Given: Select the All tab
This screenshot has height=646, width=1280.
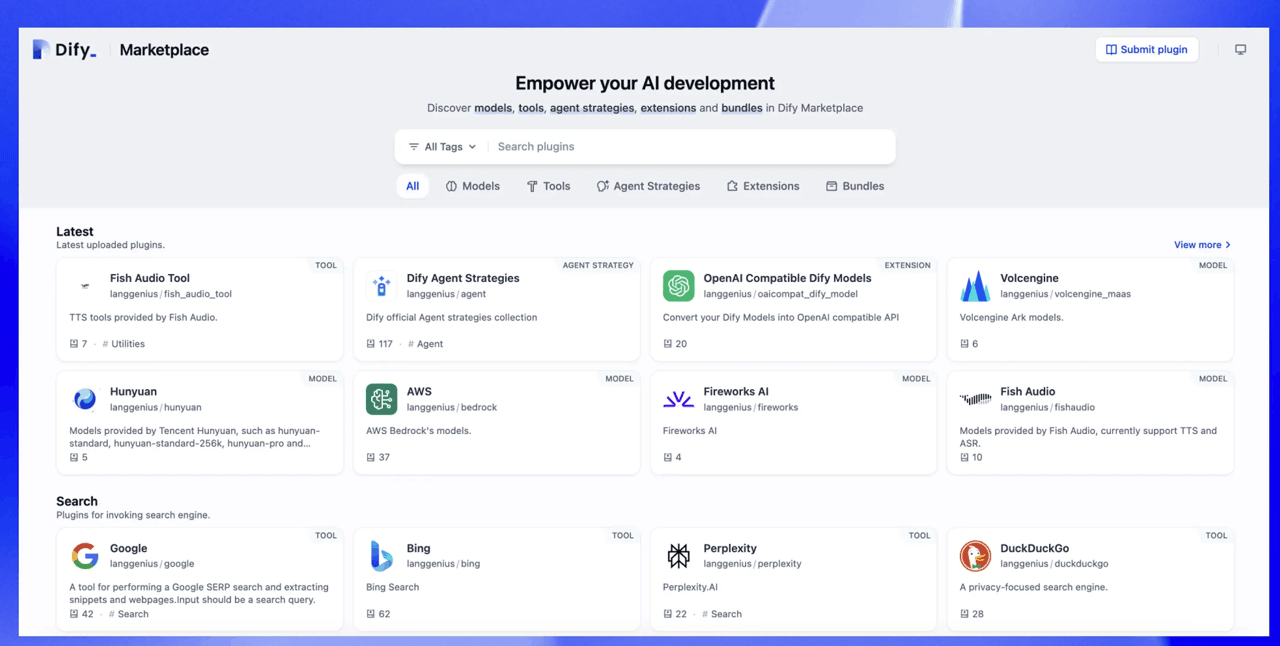Looking at the screenshot, I should [x=412, y=186].
